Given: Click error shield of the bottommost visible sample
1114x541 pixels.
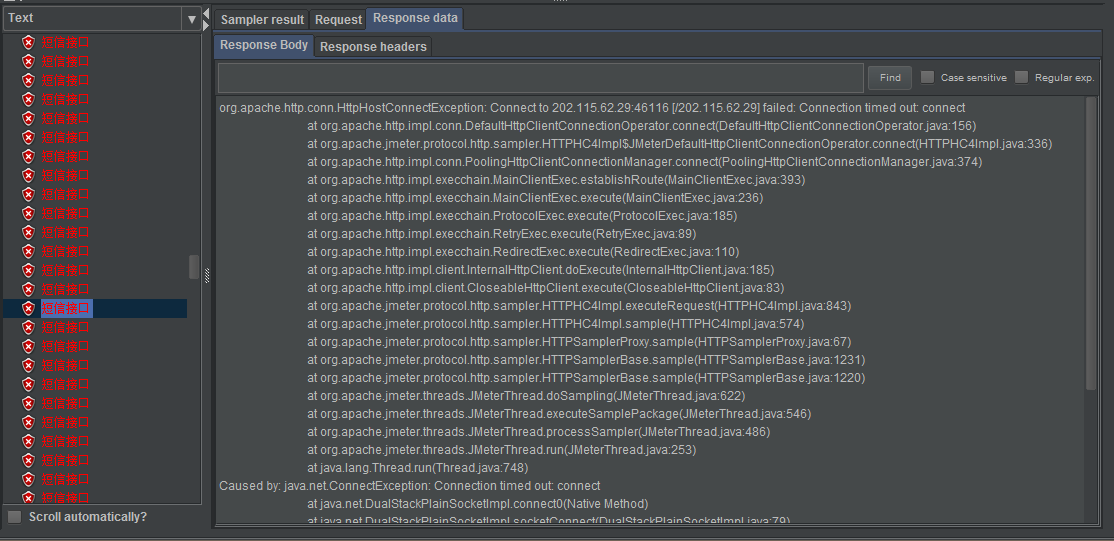Looking at the screenshot, I should [28, 497].
